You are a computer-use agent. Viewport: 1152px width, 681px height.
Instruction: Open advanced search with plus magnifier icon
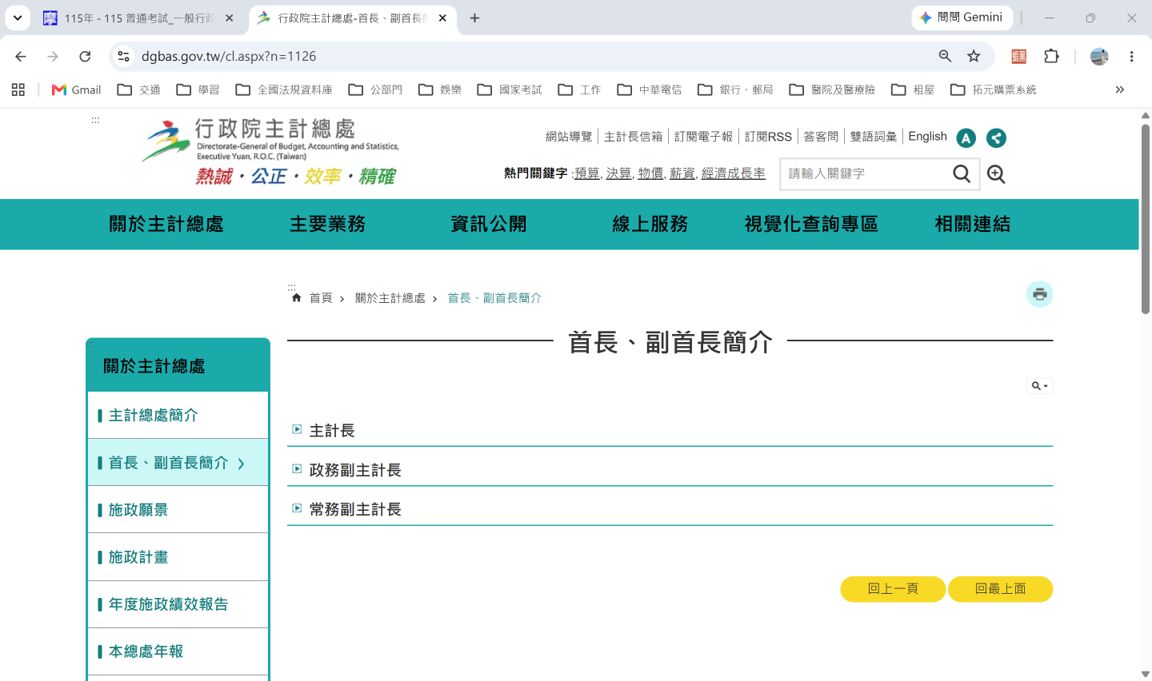click(x=996, y=173)
